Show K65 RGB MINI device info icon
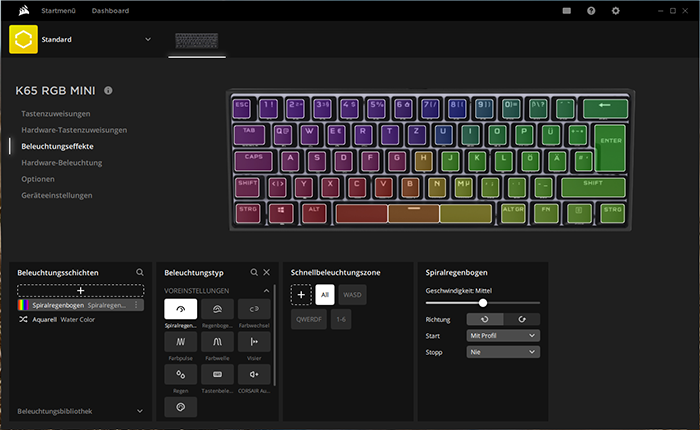Viewport: 700px width, 430px height. coord(108,90)
